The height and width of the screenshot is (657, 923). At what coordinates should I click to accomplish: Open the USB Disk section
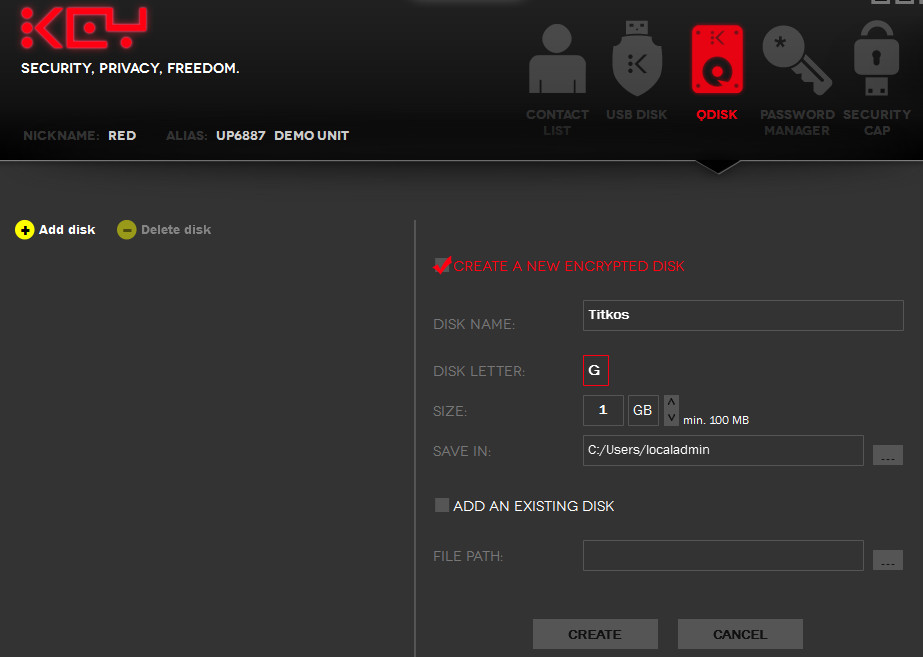click(x=636, y=62)
